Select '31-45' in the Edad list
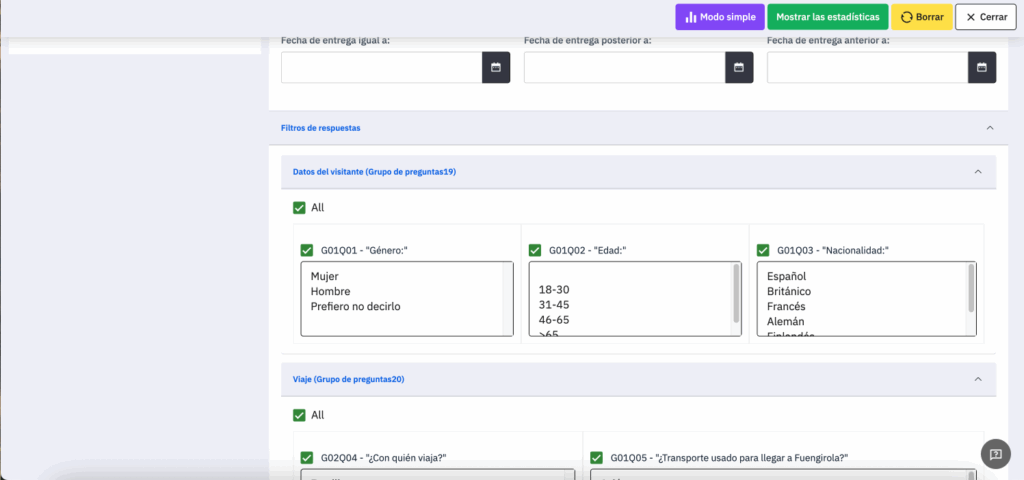Image resolution: width=1024 pixels, height=480 pixels. [553, 304]
